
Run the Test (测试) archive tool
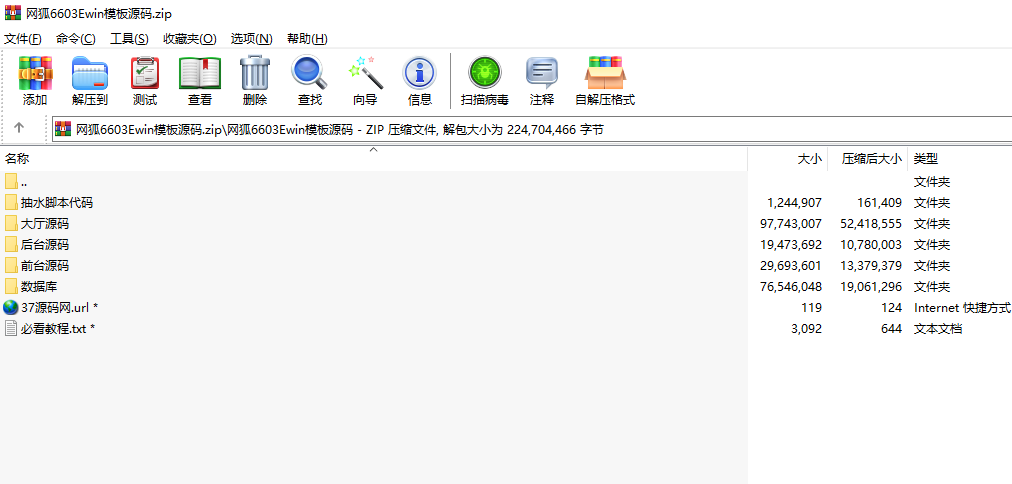[x=145, y=73]
